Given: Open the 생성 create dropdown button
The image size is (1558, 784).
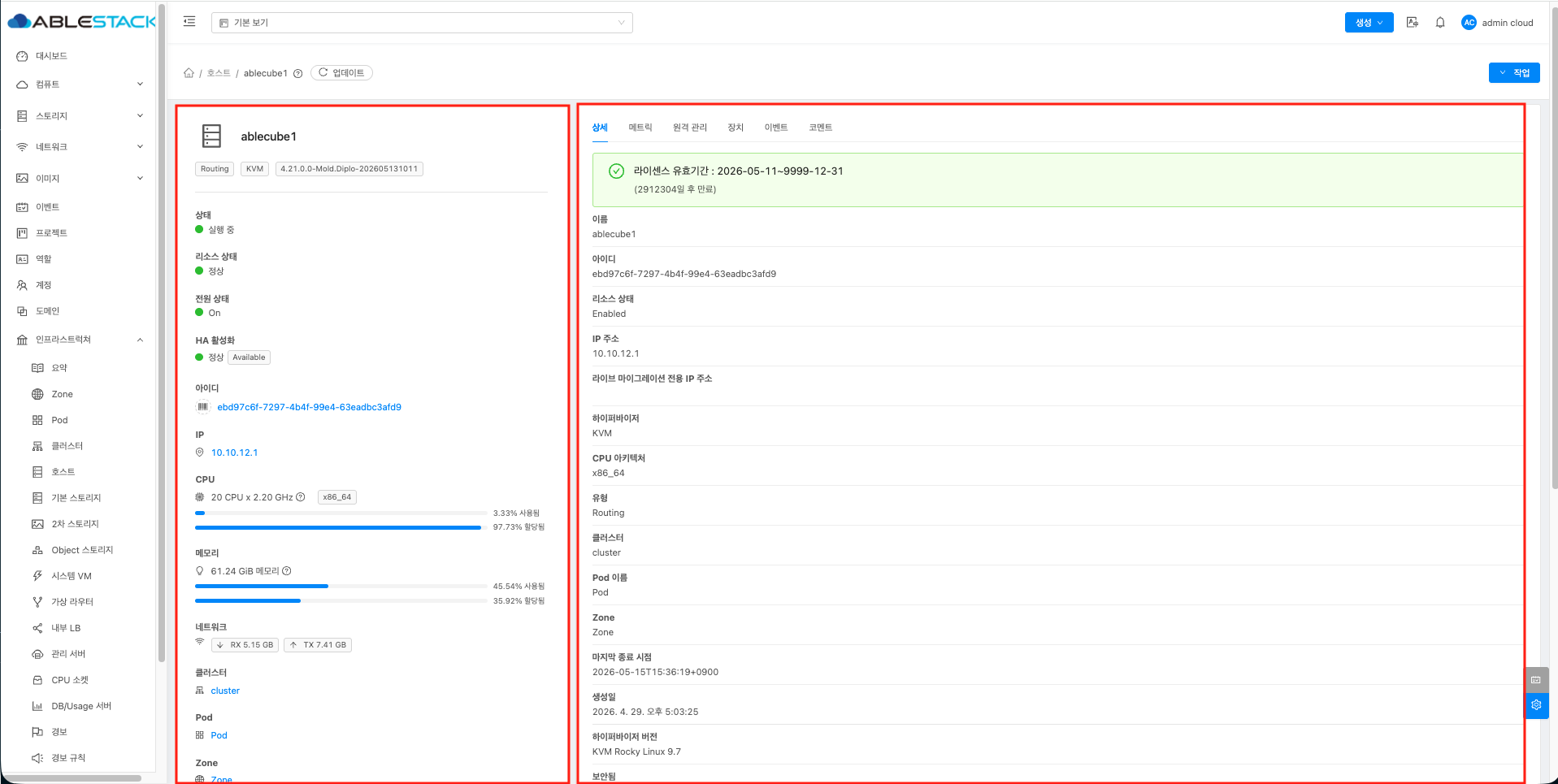Looking at the screenshot, I should (x=1369, y=23).
